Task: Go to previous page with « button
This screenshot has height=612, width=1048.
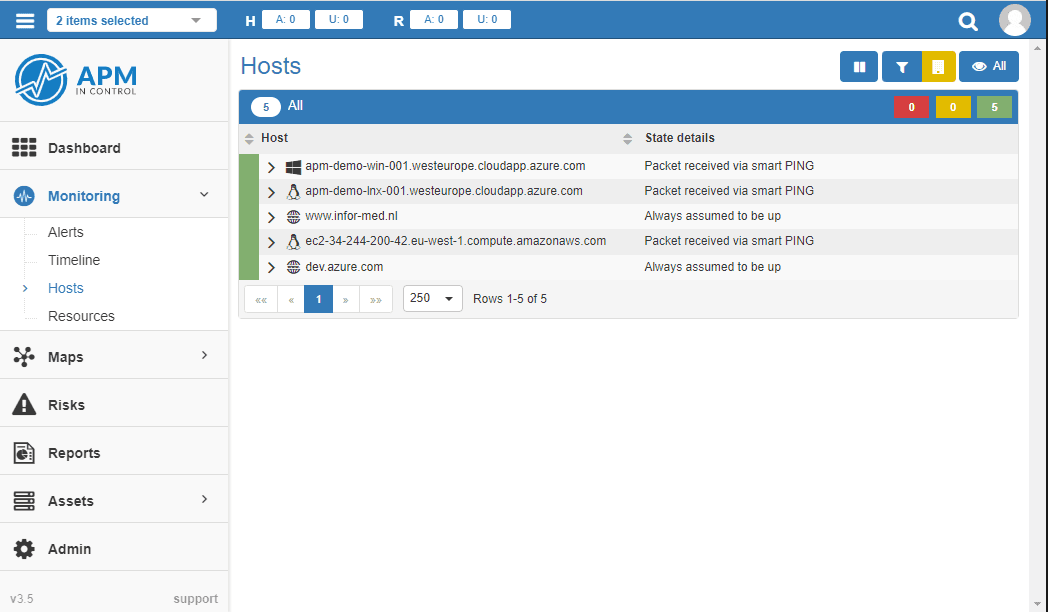Action: click(x=291, y=299)
